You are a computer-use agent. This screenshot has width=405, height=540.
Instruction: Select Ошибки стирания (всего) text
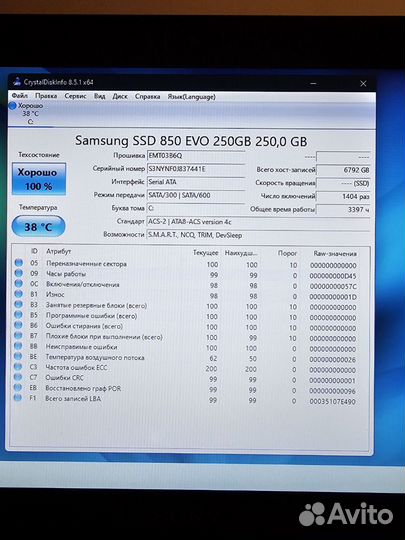click(84, 326)
